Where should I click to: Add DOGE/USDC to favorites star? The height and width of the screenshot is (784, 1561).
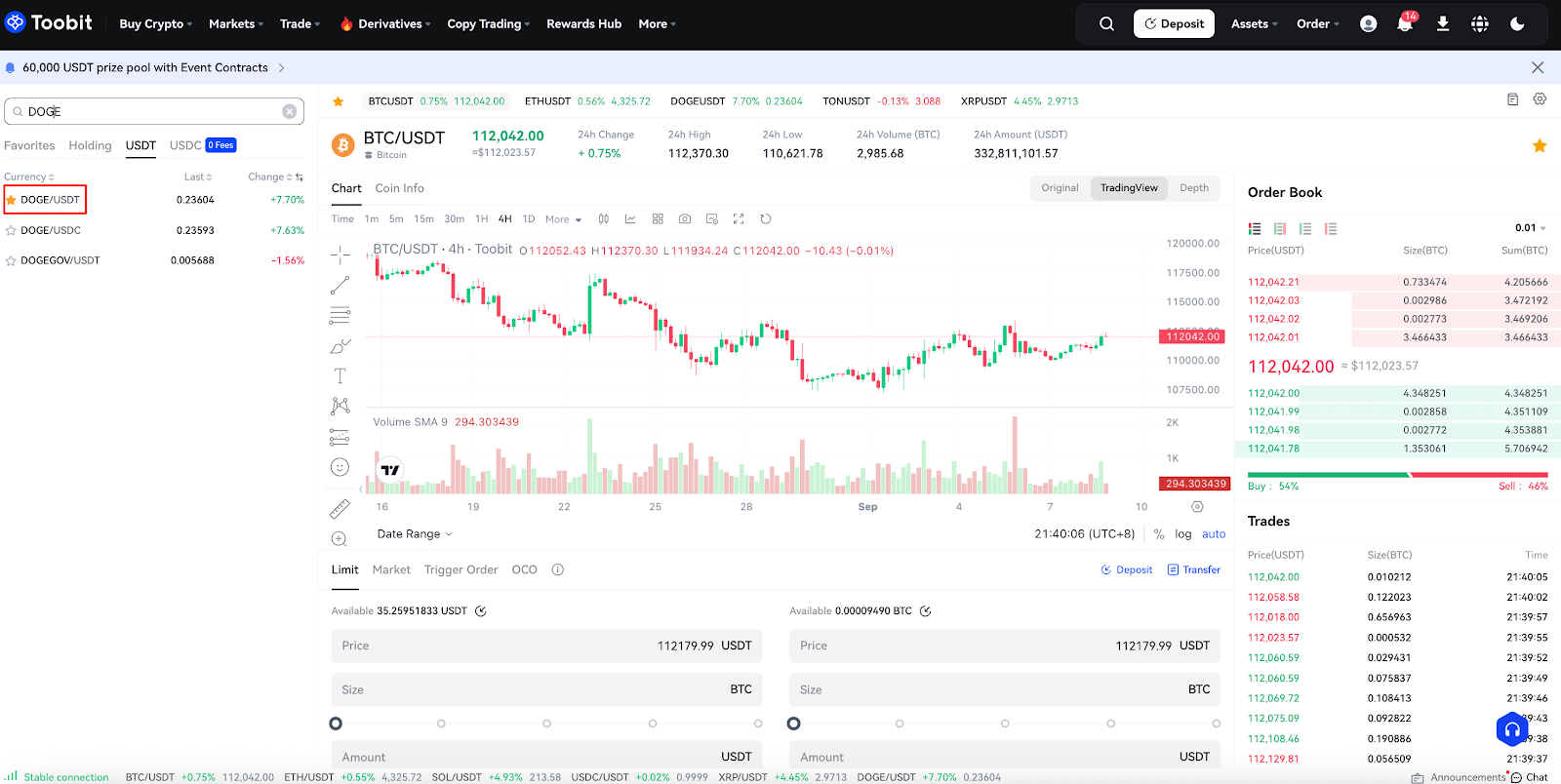point(11,230)
